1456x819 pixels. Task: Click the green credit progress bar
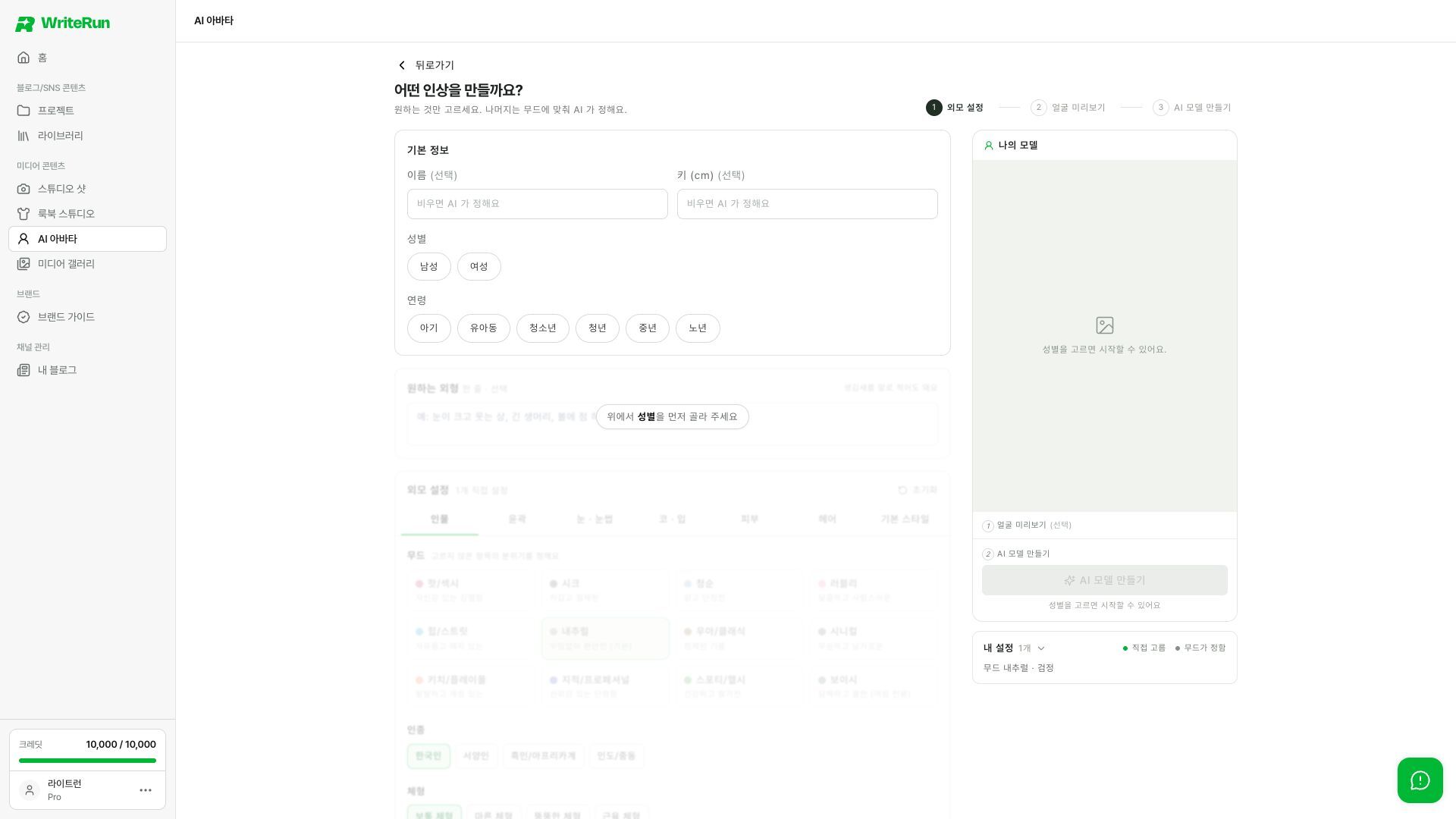[x=87, y=761]
